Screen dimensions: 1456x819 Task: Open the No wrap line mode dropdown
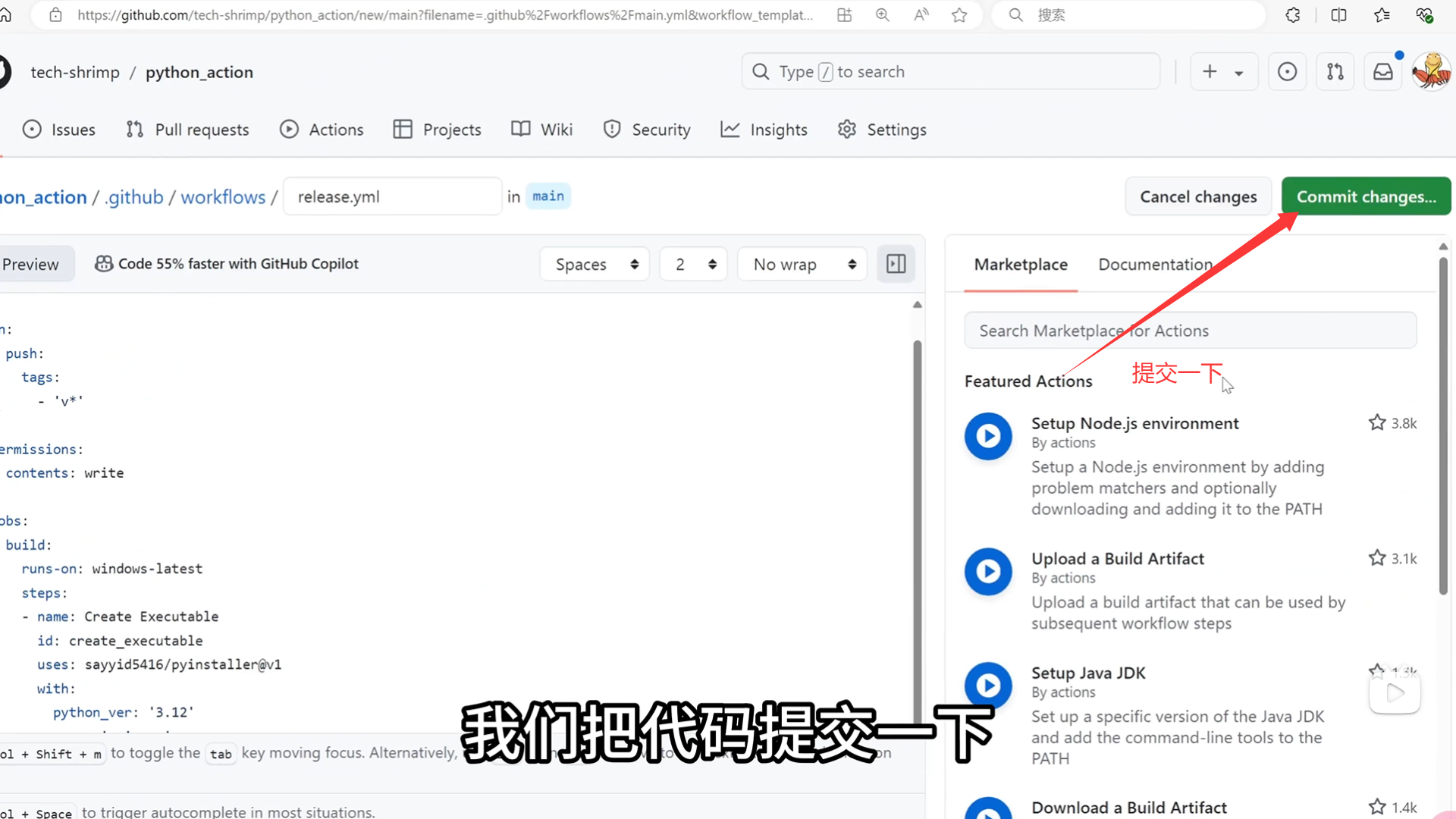click(802, 264)
